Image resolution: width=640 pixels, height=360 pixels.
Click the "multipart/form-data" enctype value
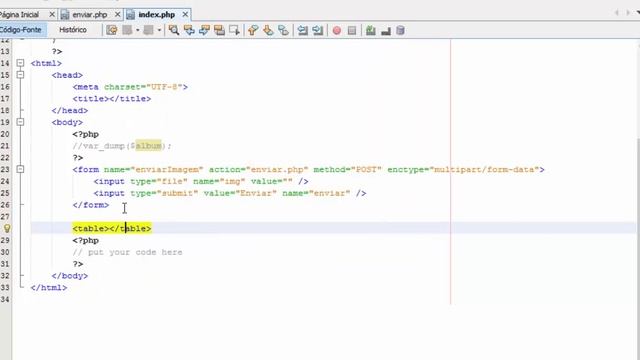(484, 169)
